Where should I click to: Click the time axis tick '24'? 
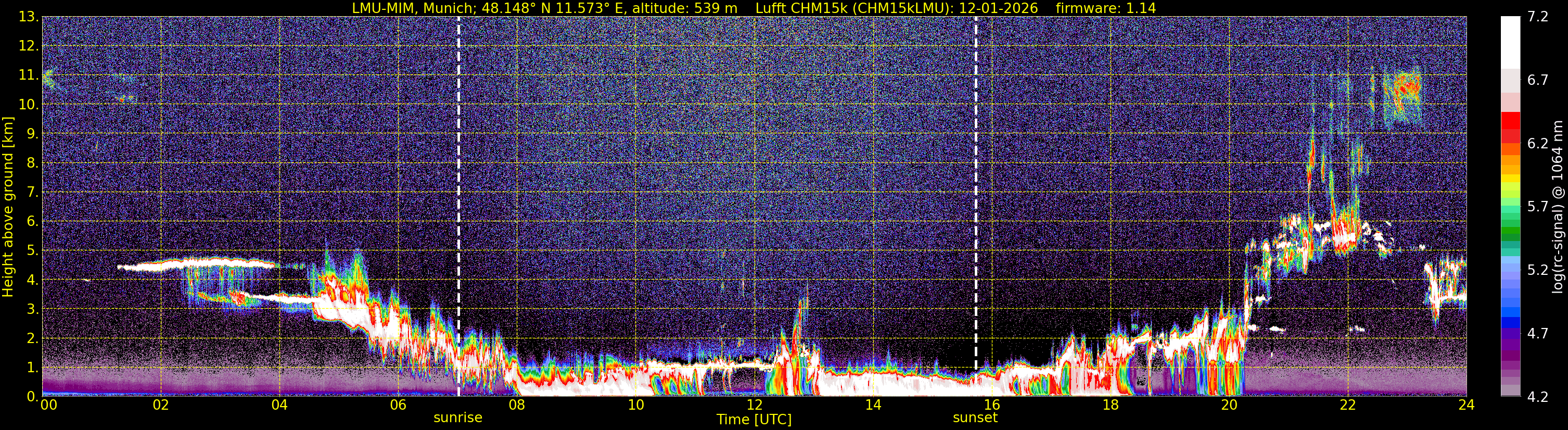click(x=1467, y=406)
